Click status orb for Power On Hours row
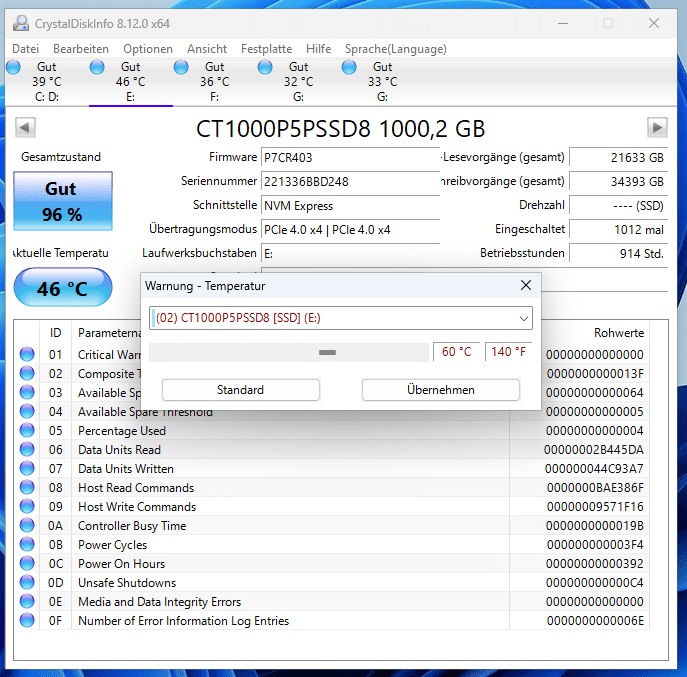Screen dimensions: 687x677 (27, 563)
